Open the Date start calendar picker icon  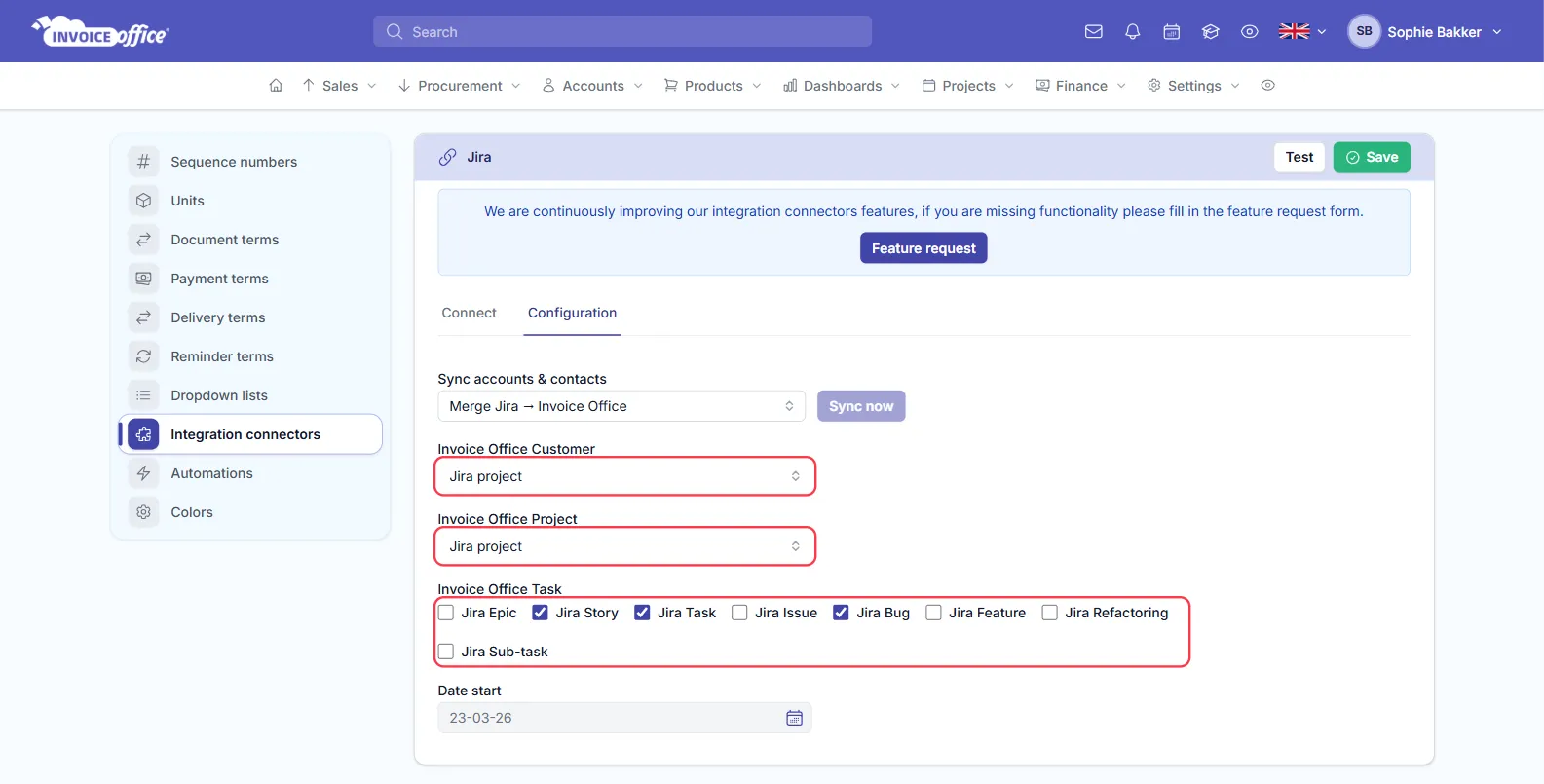[x=795, y=718]
